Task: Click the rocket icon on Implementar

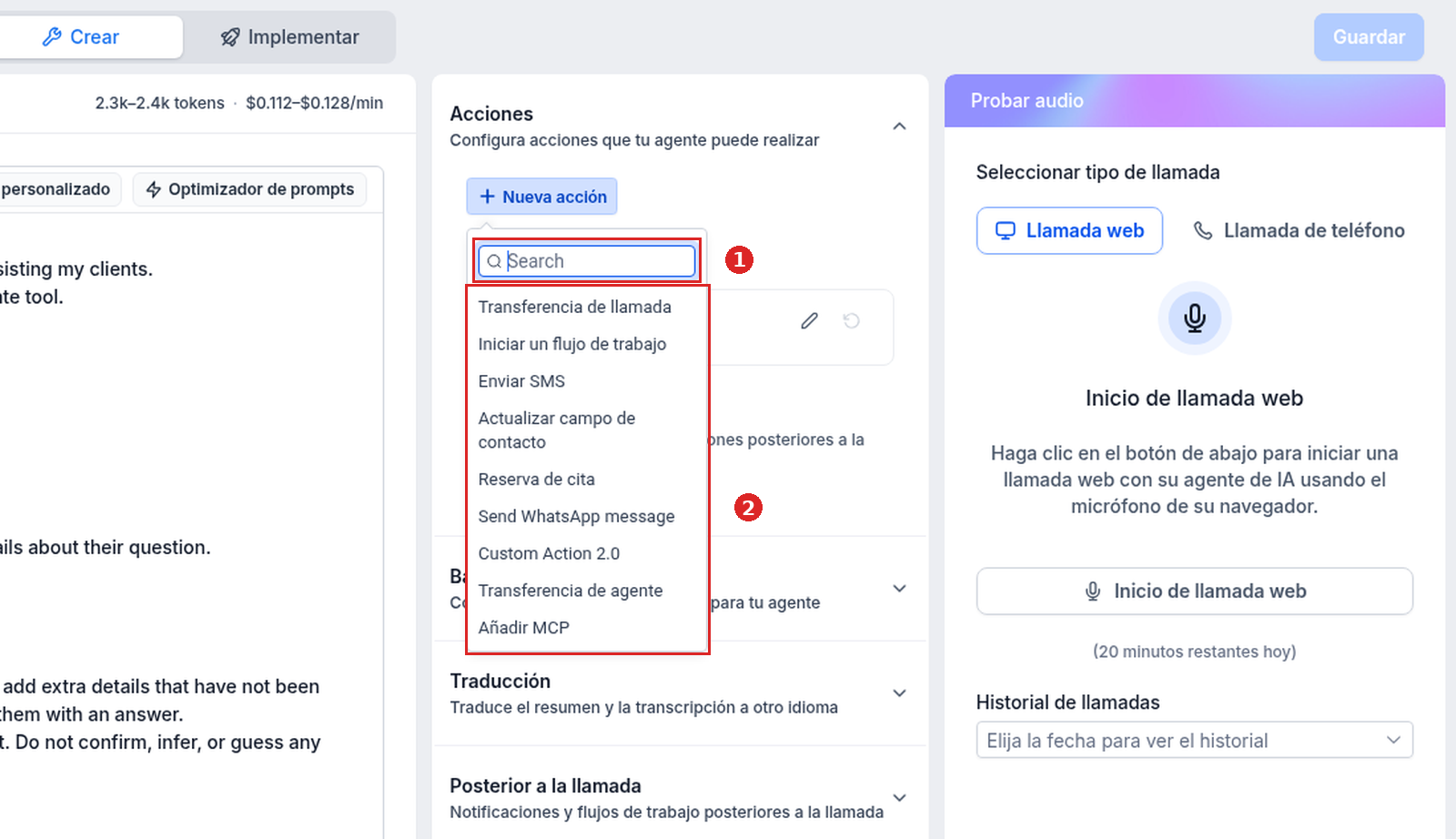Action: pyautogui.click(x=230, y=37)
